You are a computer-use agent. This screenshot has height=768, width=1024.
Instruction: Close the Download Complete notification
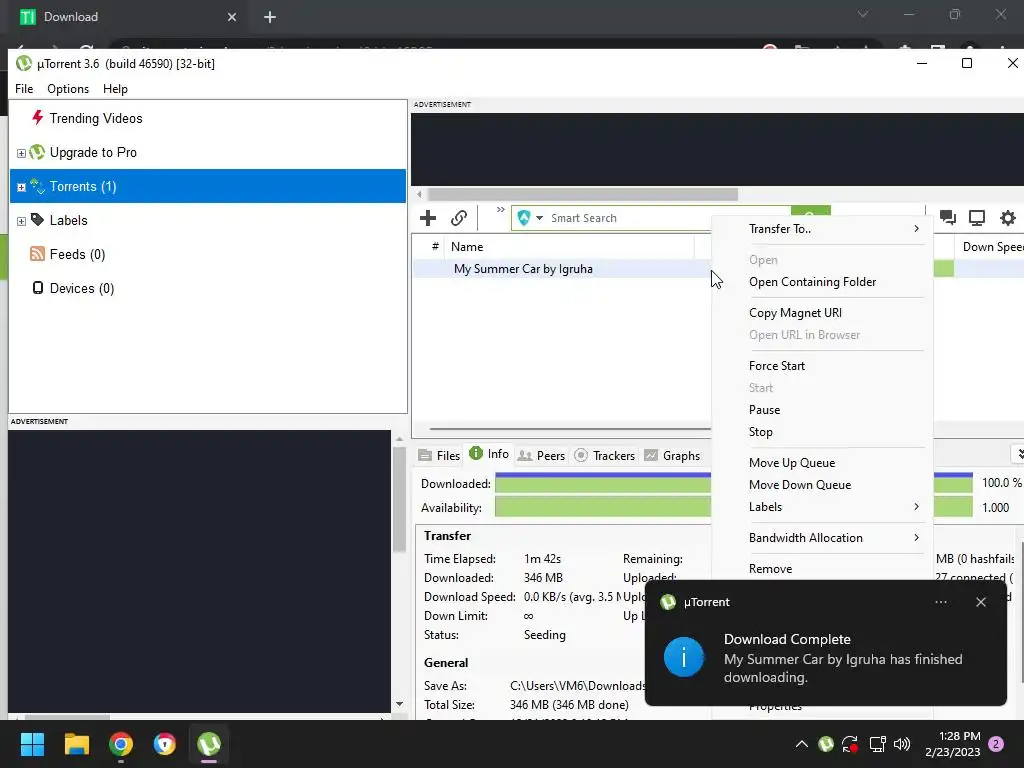click(x=980, y=602)
